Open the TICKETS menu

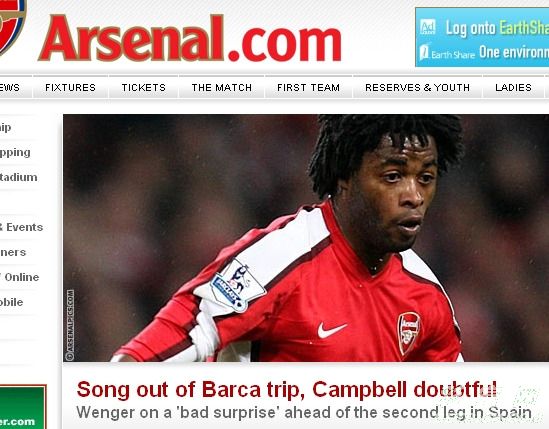[x=144, y=87]
